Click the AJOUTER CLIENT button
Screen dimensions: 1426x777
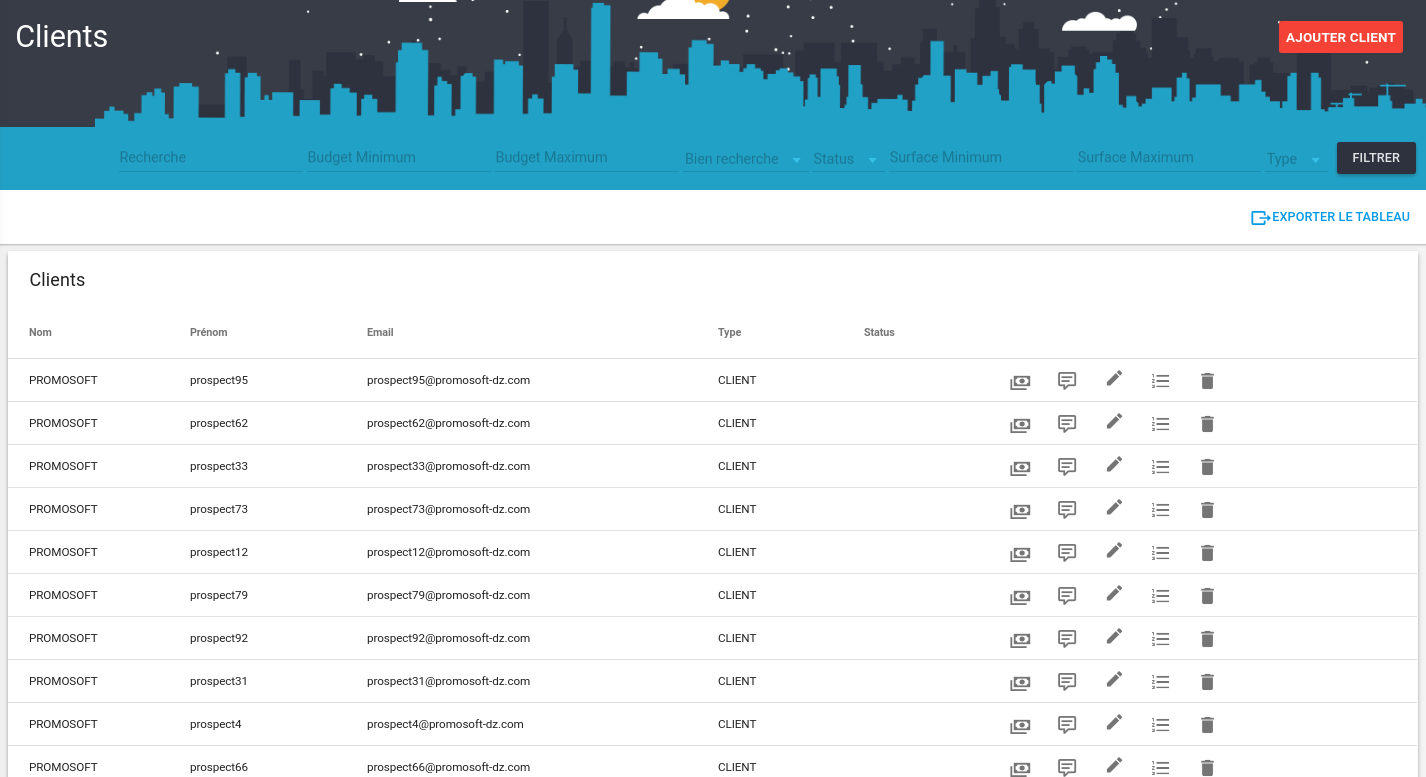click(1340, 37)
